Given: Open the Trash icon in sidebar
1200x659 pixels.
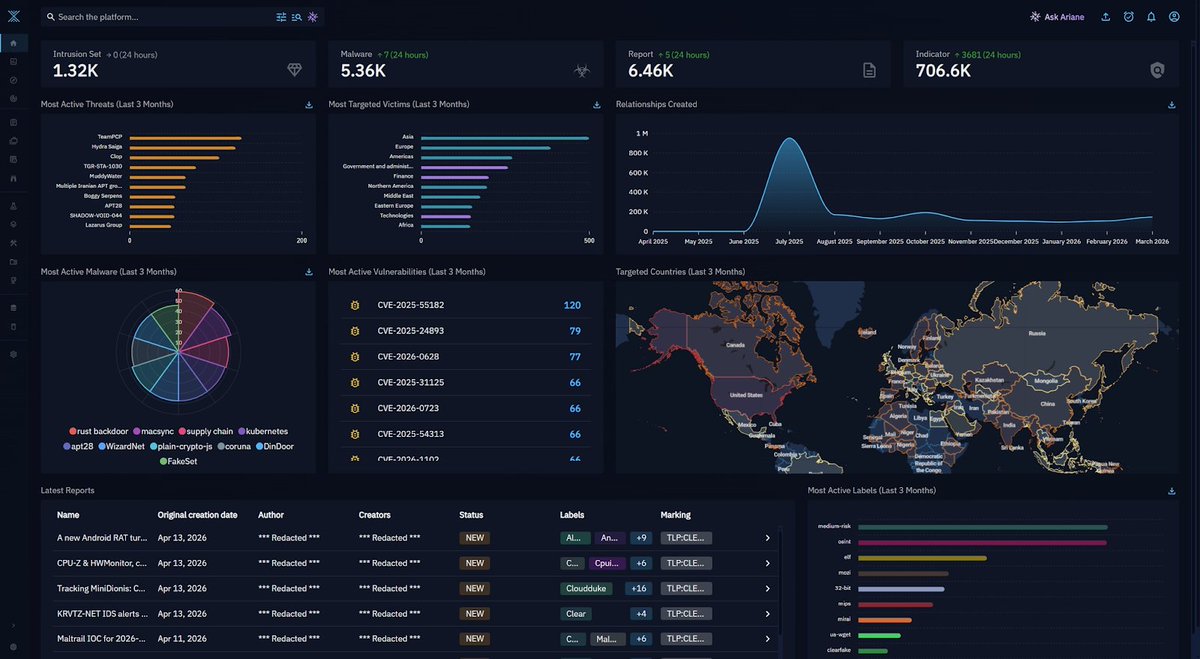Looking at the screenshot, I should coord(13,326).
